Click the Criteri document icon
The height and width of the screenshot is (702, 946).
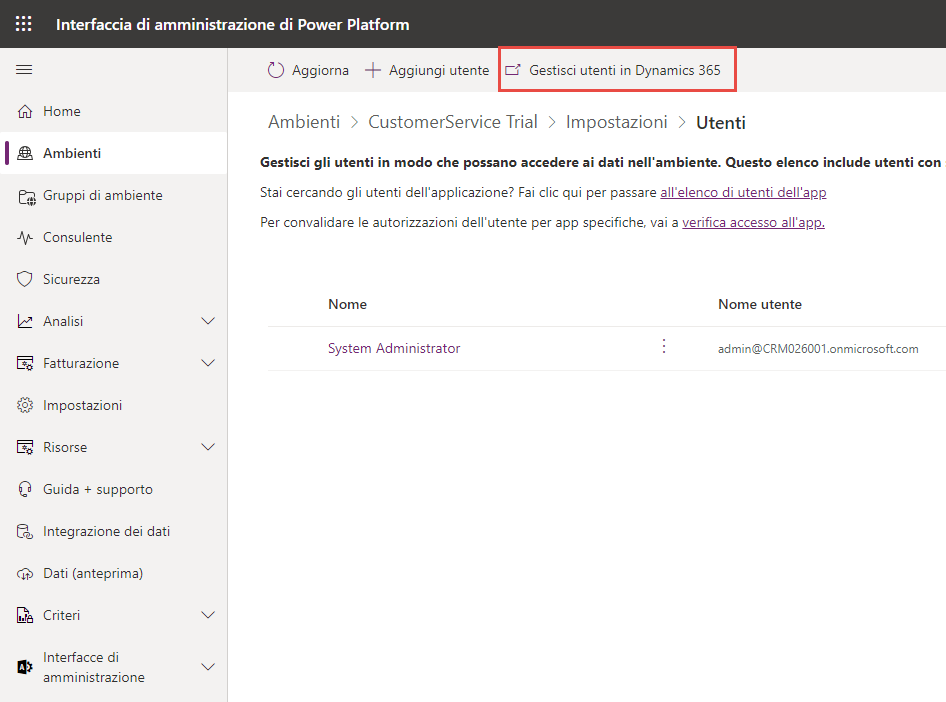coord(25,615)
